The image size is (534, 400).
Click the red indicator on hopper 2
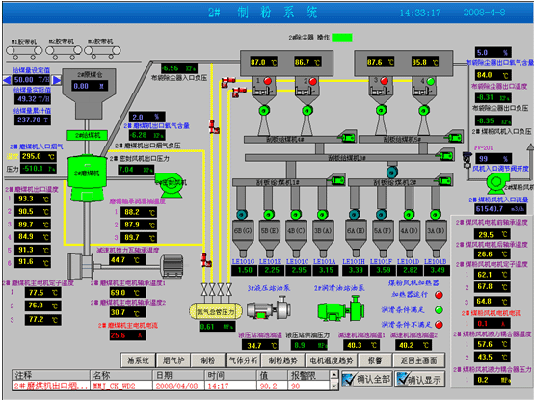313,81
